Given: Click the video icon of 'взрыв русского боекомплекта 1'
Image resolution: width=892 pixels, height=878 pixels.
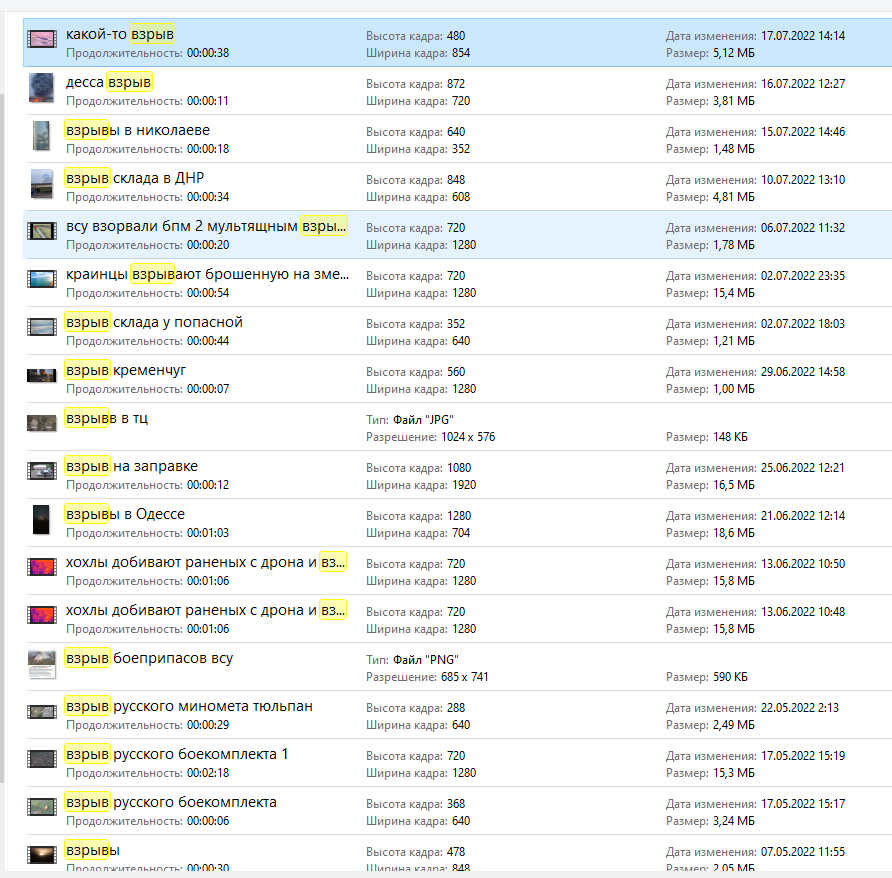Looking at the screenshot, I should pos(42,759).
